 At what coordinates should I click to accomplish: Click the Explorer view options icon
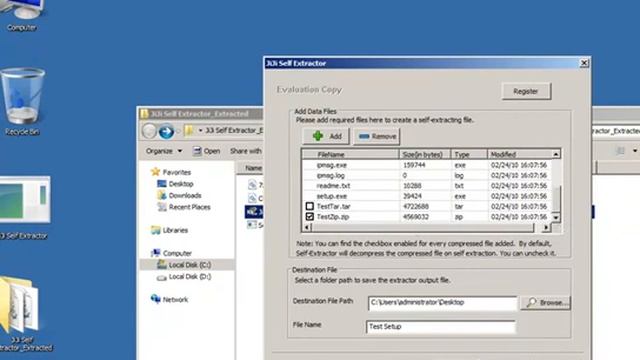click(x=620, y=151)
